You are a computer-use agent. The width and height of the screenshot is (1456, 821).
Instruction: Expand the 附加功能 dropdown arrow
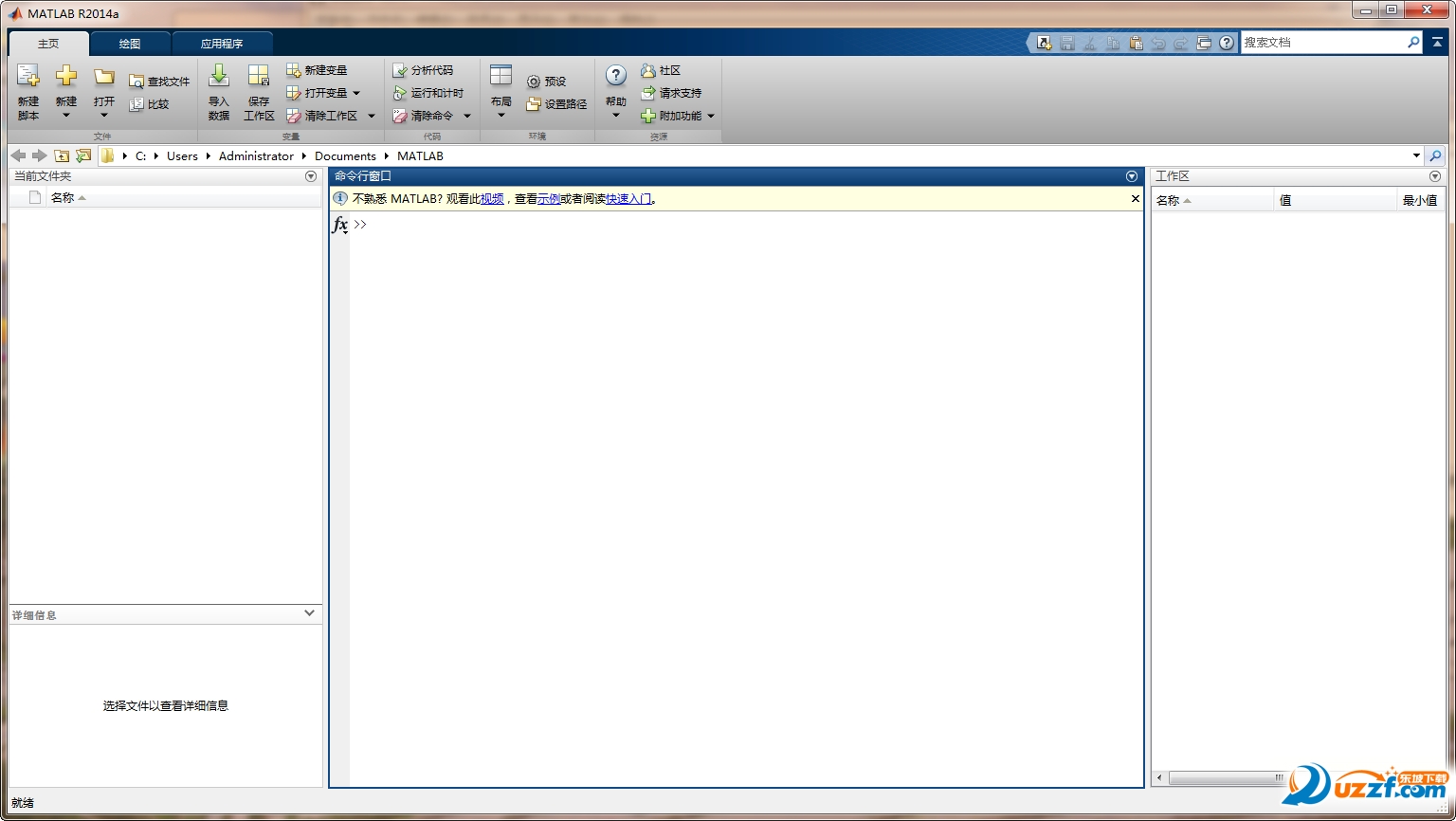[x=711, y=116]
